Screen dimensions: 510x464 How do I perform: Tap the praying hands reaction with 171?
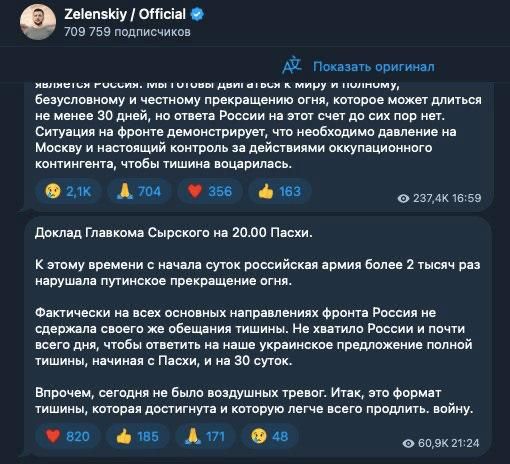(205, 436)
